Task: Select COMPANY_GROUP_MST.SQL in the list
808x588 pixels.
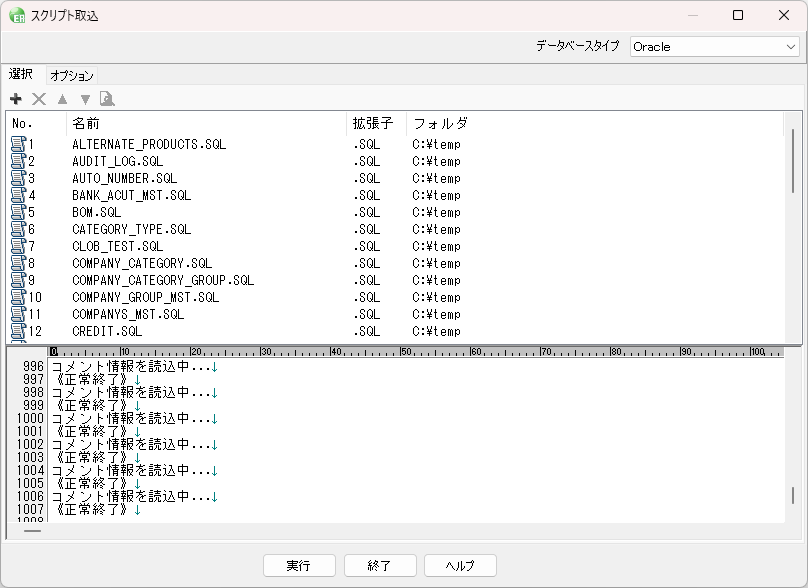Action: point(145,297)
